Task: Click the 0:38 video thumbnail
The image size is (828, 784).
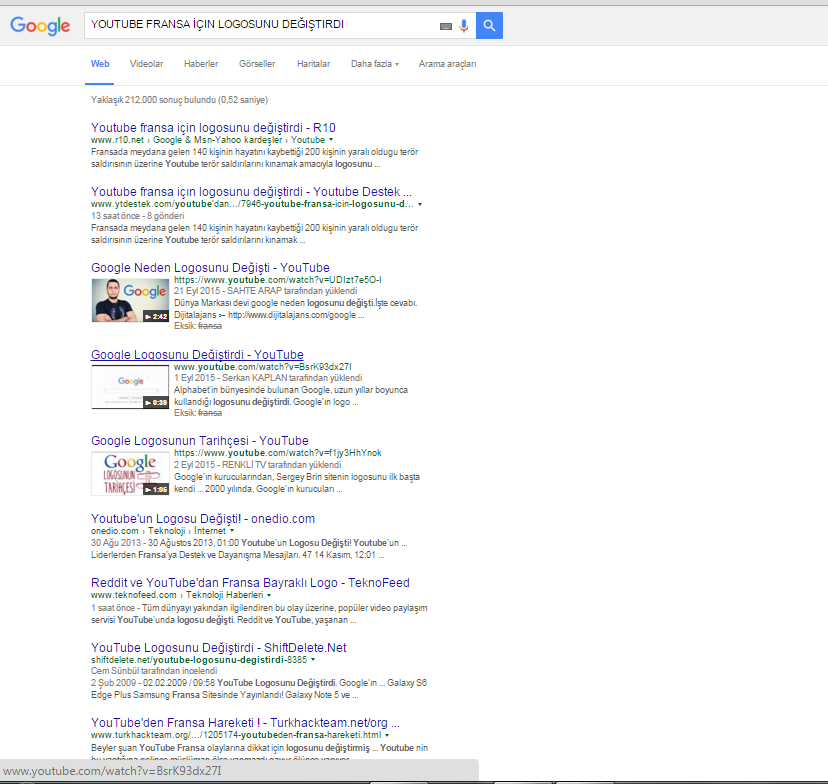Action: 130,387
